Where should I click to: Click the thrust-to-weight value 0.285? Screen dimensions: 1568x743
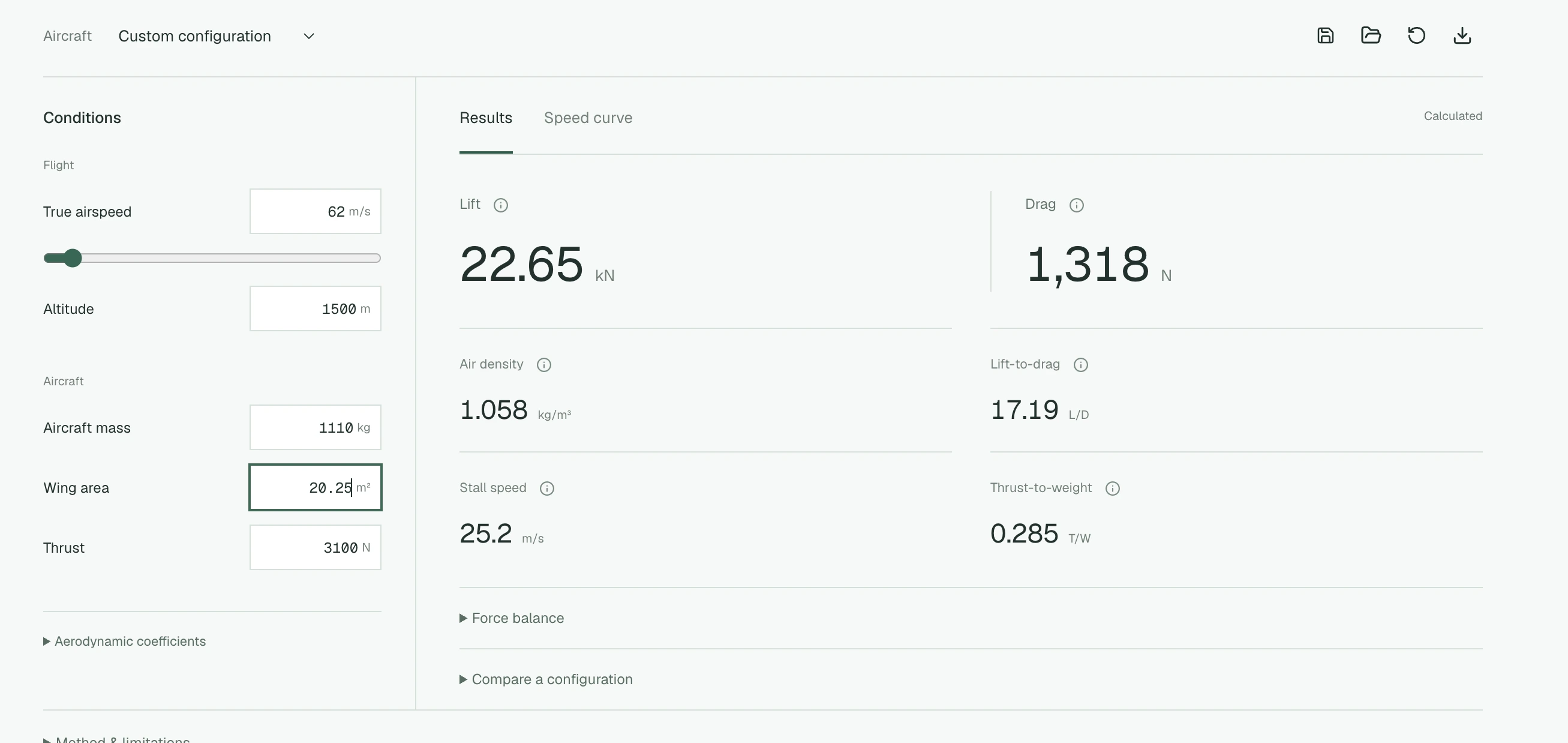[x=1025, y=534]
